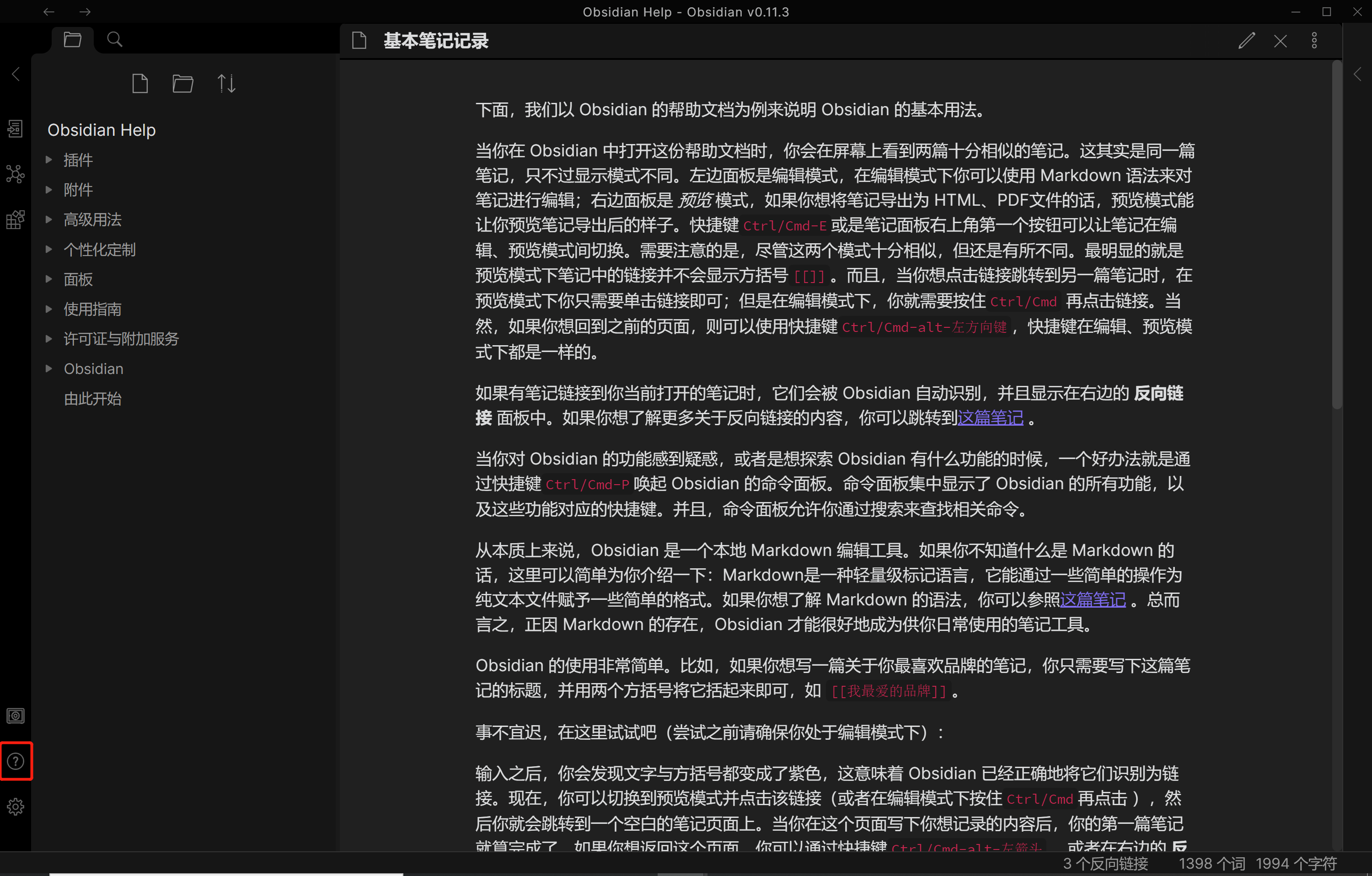This screenshot has width=1372, height=876.
Task: Expand the 许可证与附加服务 folder
Action: point(49,338)
